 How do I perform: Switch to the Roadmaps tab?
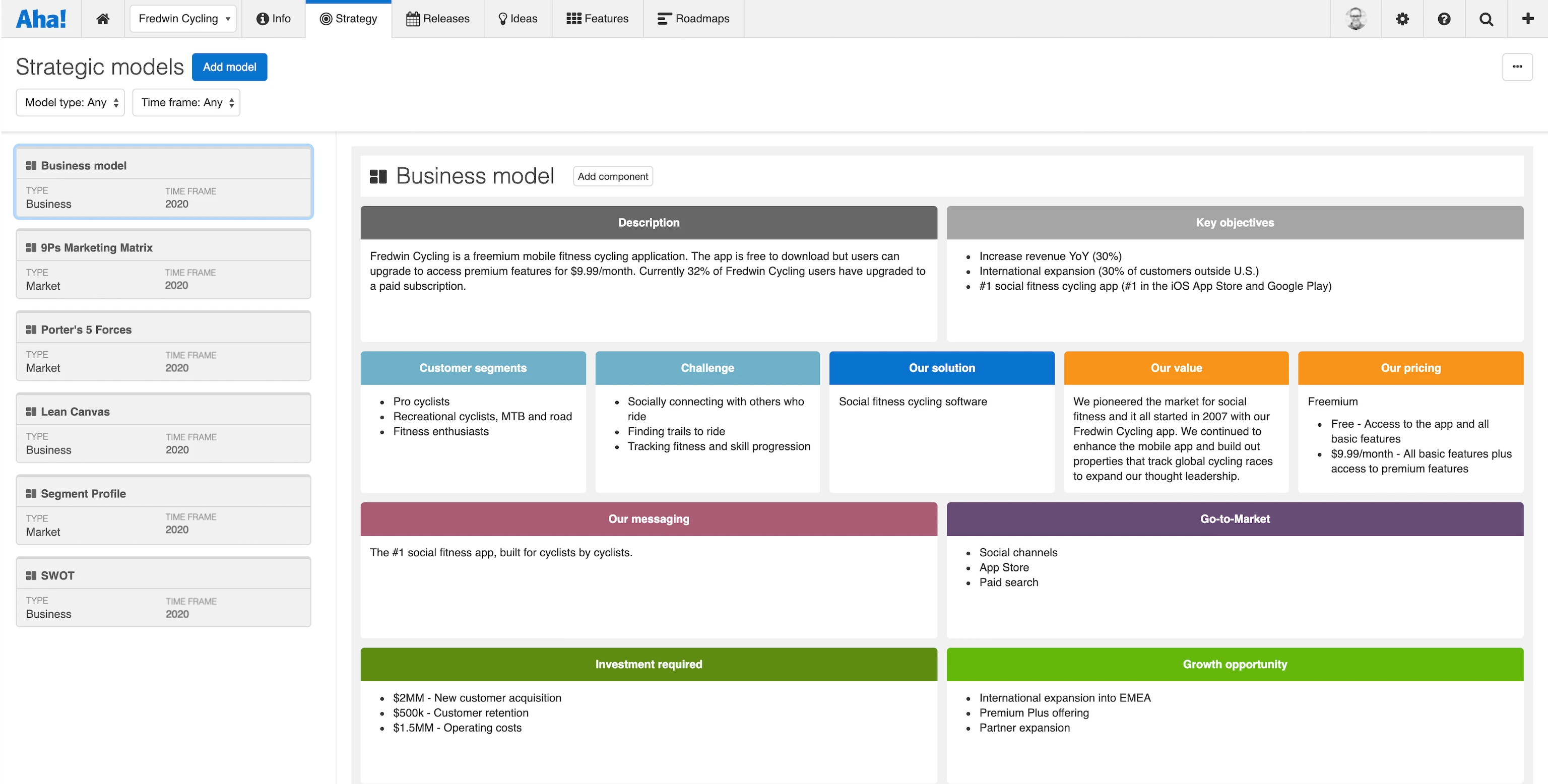(x=693, y=18)
